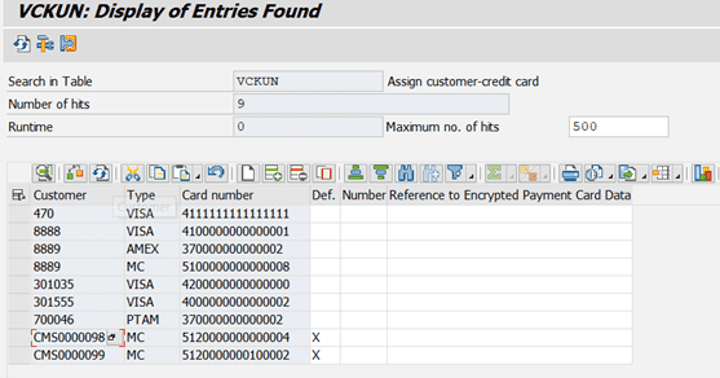Click card number 5120000000100002
The height and width of the screenshot is (378, 720).
(x=245, y=355)
